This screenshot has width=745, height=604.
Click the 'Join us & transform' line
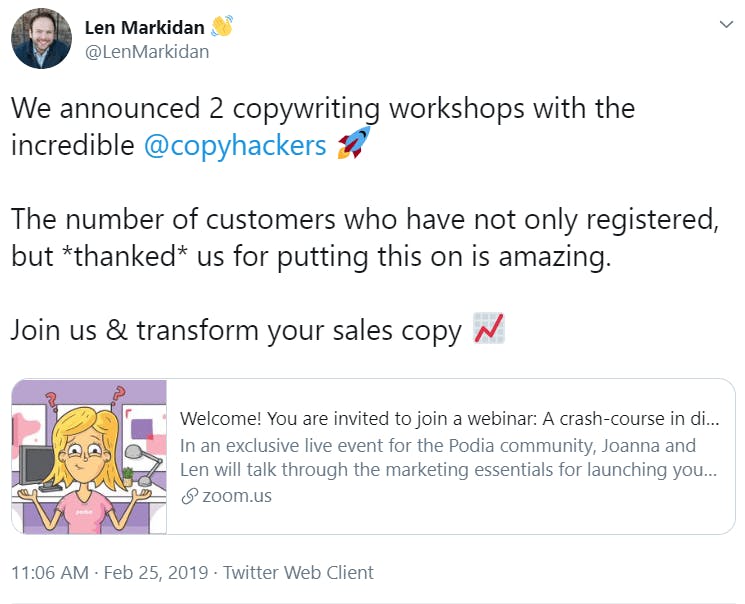point(236,330)
